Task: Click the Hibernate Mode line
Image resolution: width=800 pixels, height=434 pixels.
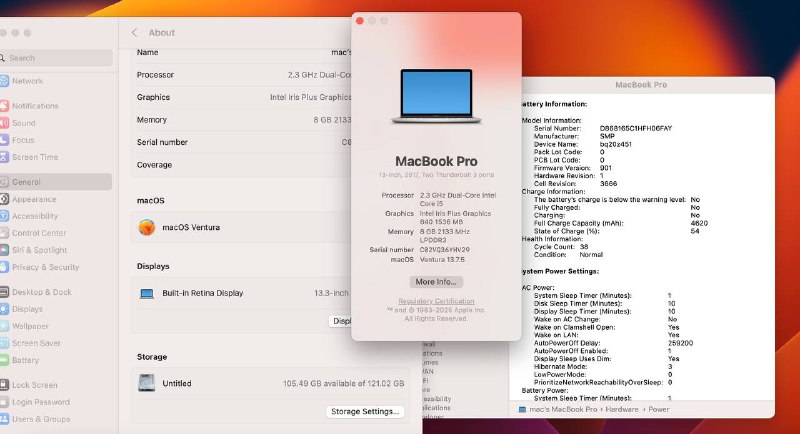Action: click(x=603, y=367)
